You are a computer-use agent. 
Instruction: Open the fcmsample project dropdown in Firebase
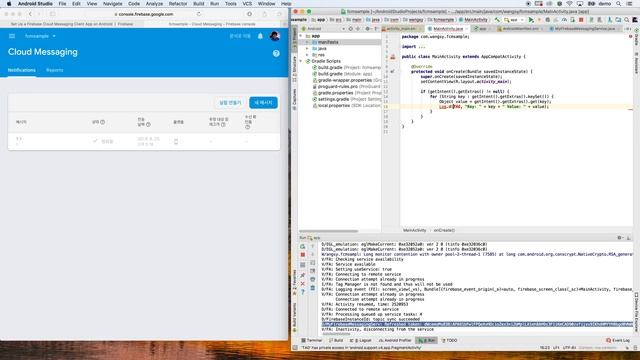[x=40, y=36]
